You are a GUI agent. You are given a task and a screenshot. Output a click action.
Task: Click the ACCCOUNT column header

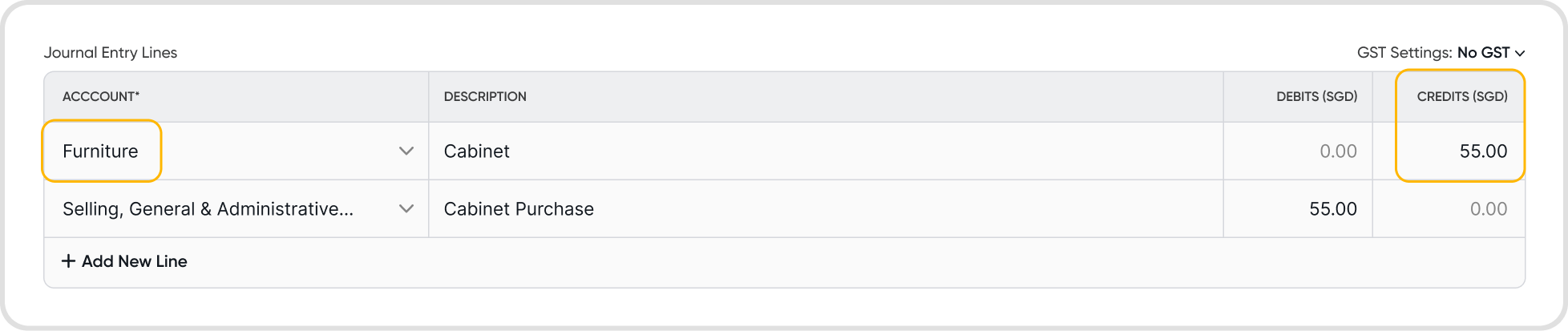click(x=101, y=97)
